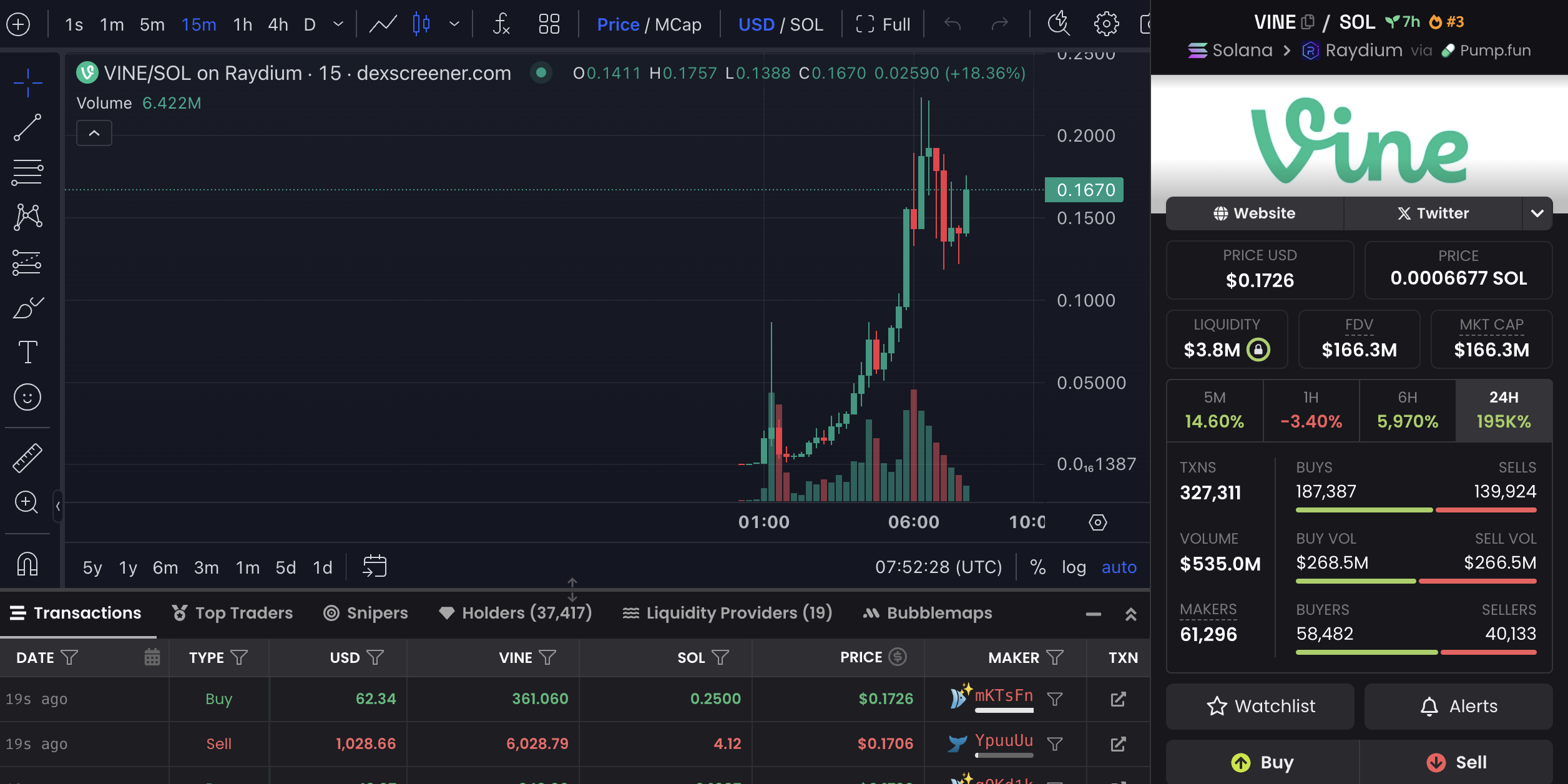Screen dimensions: 1568x784
Task: Toggle price column currency icon
Action: click(x=898, y=657)
